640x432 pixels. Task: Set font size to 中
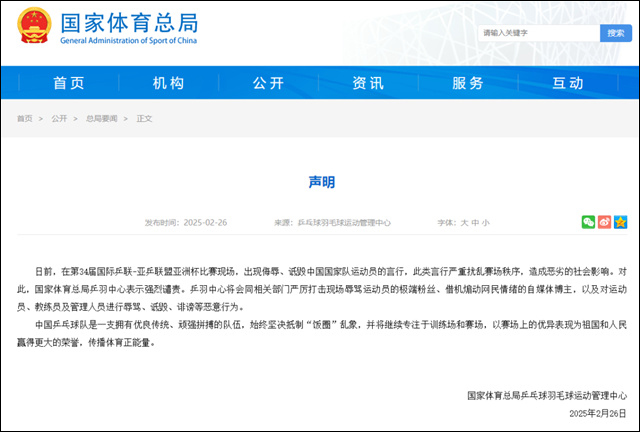point(475,223)
